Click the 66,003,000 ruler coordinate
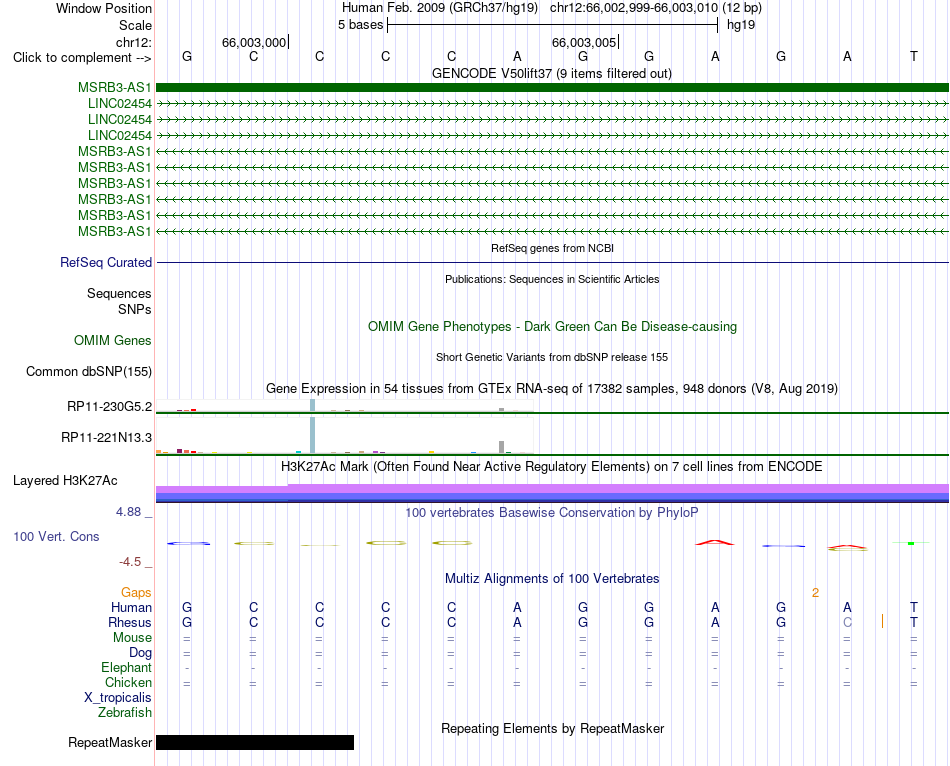 254,42
